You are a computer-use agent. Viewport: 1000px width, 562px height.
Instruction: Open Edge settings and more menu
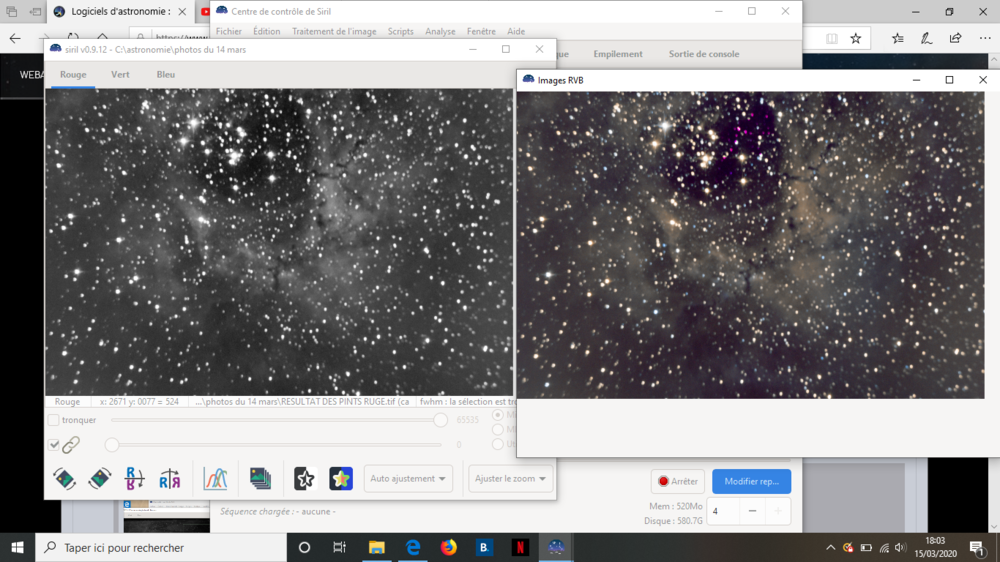pos(985,39)
